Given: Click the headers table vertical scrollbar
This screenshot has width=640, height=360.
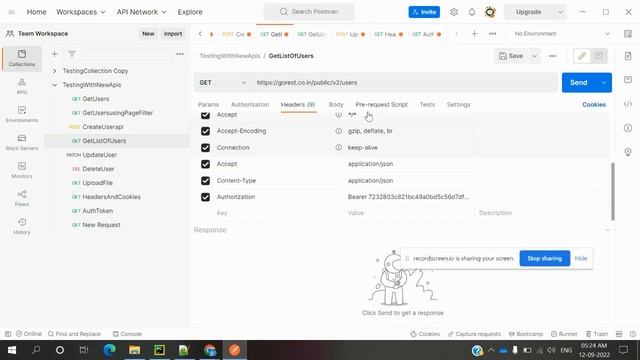Looking at the screenshot, I should pos(612,191).
